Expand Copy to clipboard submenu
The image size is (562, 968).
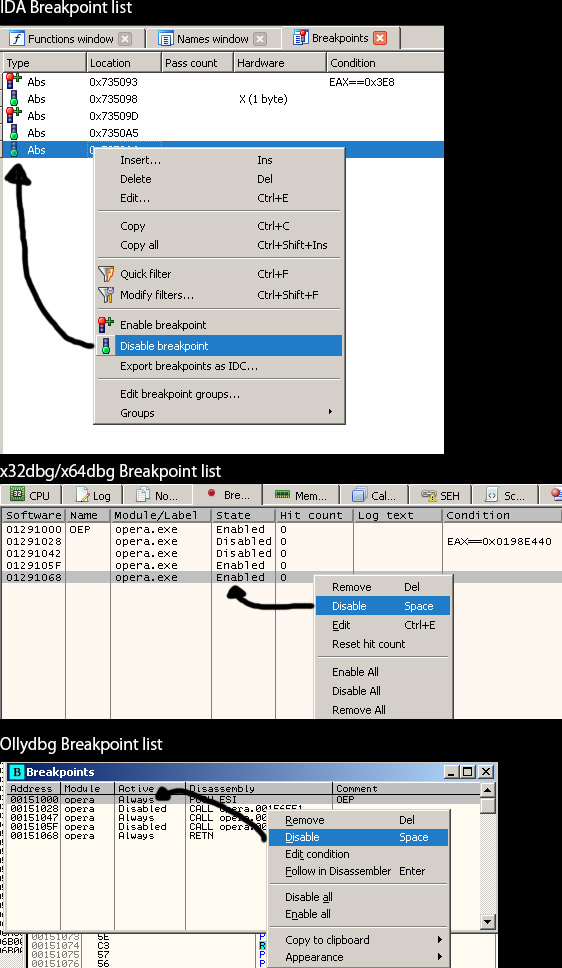pyautogui.click(x=358, y=940)
